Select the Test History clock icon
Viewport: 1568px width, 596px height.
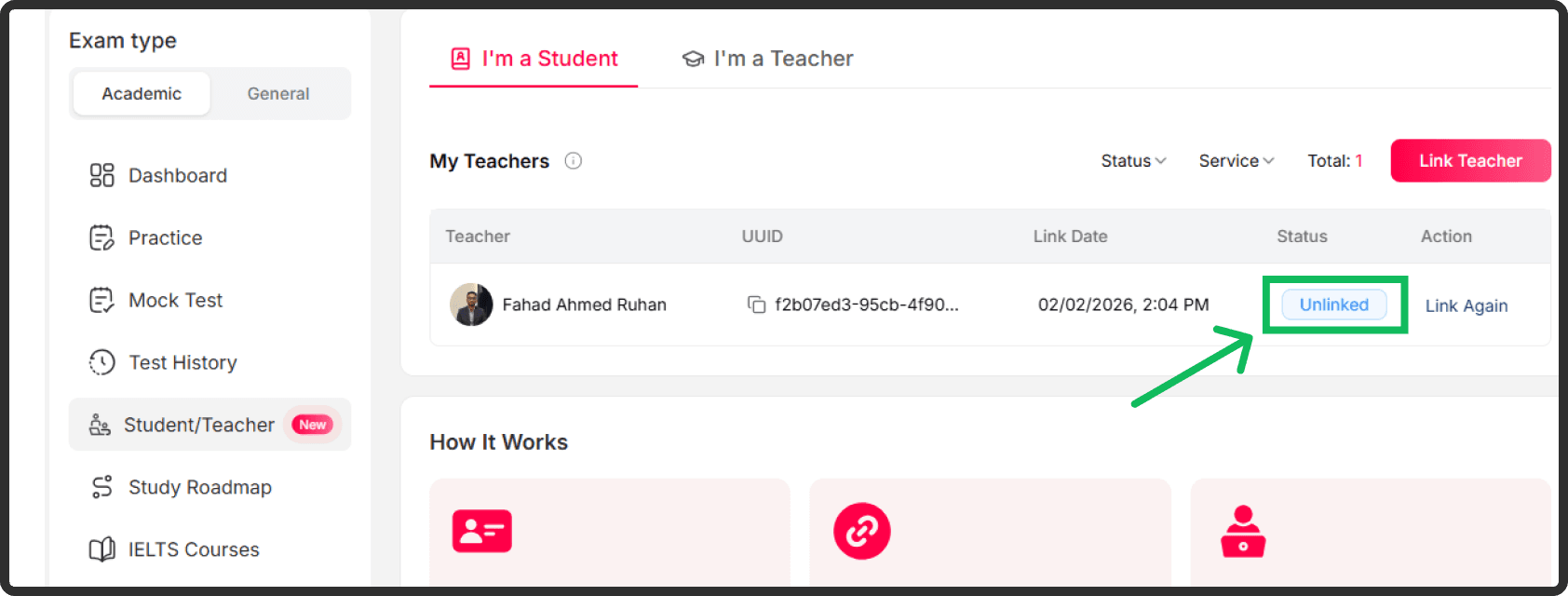pyautogui.click(x=101, y=362)
